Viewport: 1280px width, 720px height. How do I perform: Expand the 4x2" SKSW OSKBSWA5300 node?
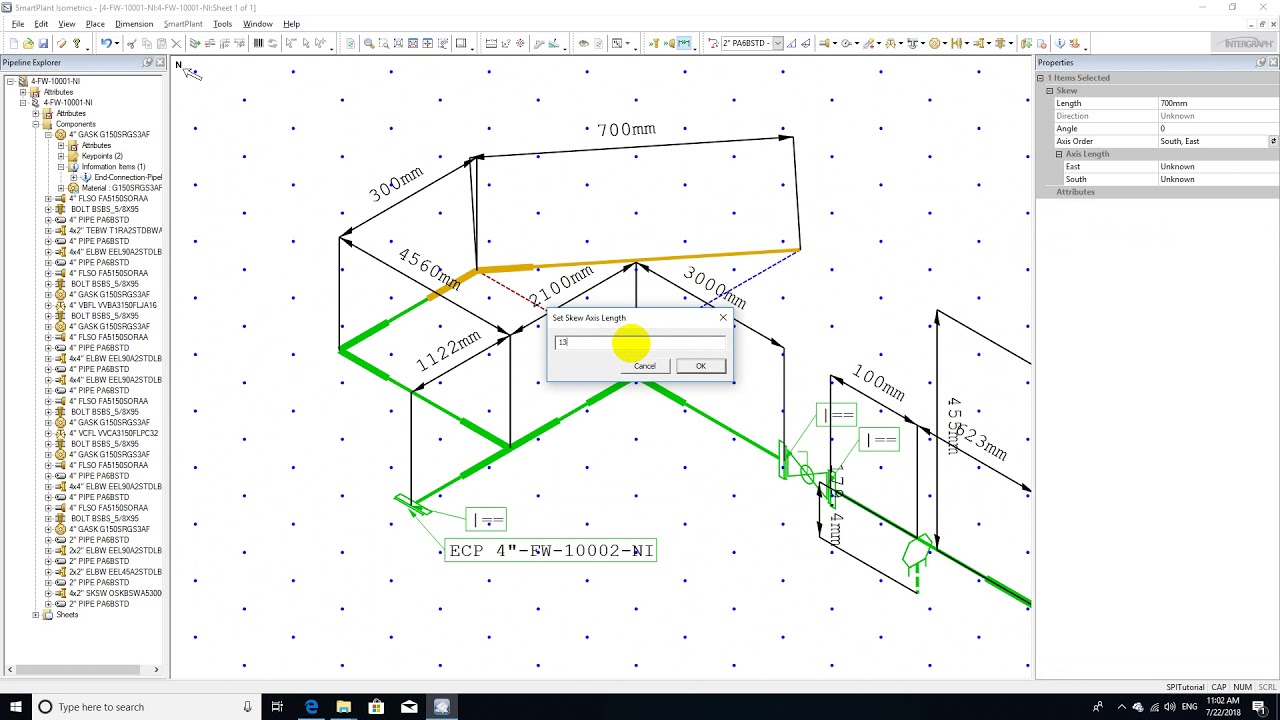pyautogui.click(x=48, y=593)
